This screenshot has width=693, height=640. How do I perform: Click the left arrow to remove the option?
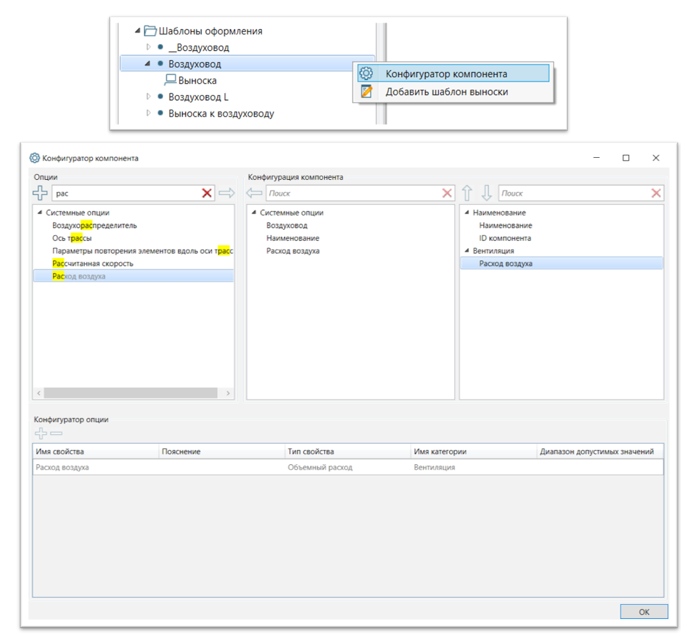(254, 193)
